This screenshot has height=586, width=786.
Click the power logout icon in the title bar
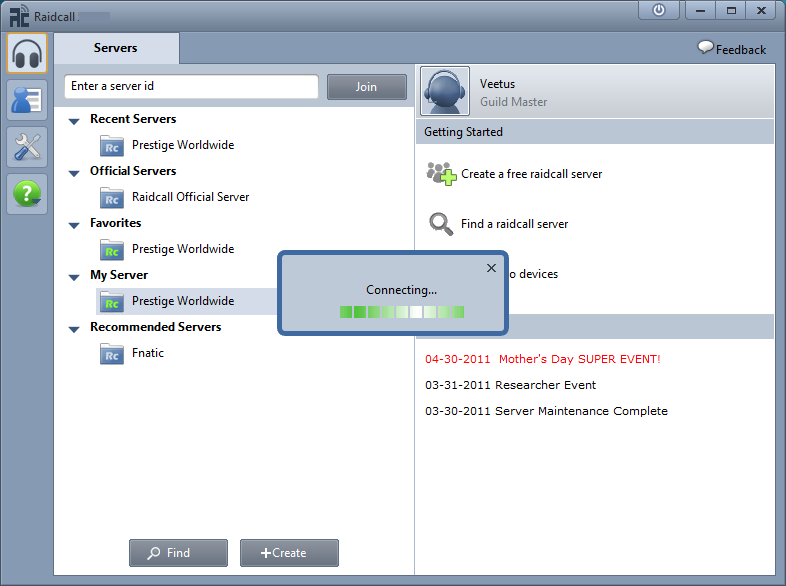(x=659, y=10)
